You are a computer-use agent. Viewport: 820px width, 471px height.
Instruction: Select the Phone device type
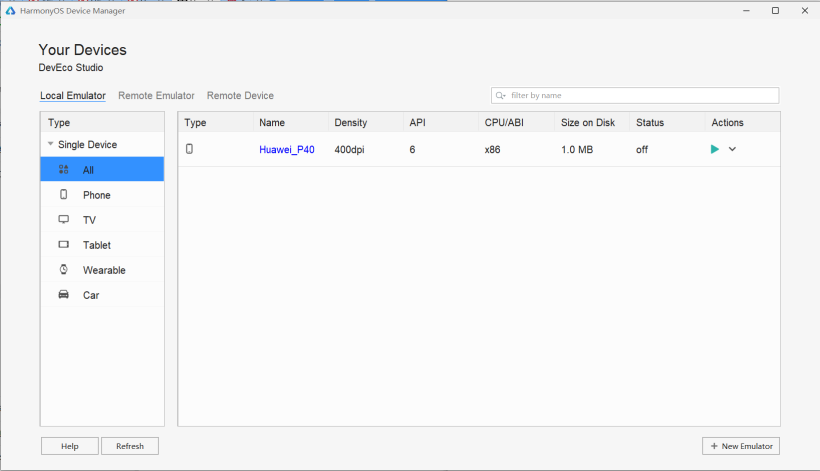coord(102,194)
